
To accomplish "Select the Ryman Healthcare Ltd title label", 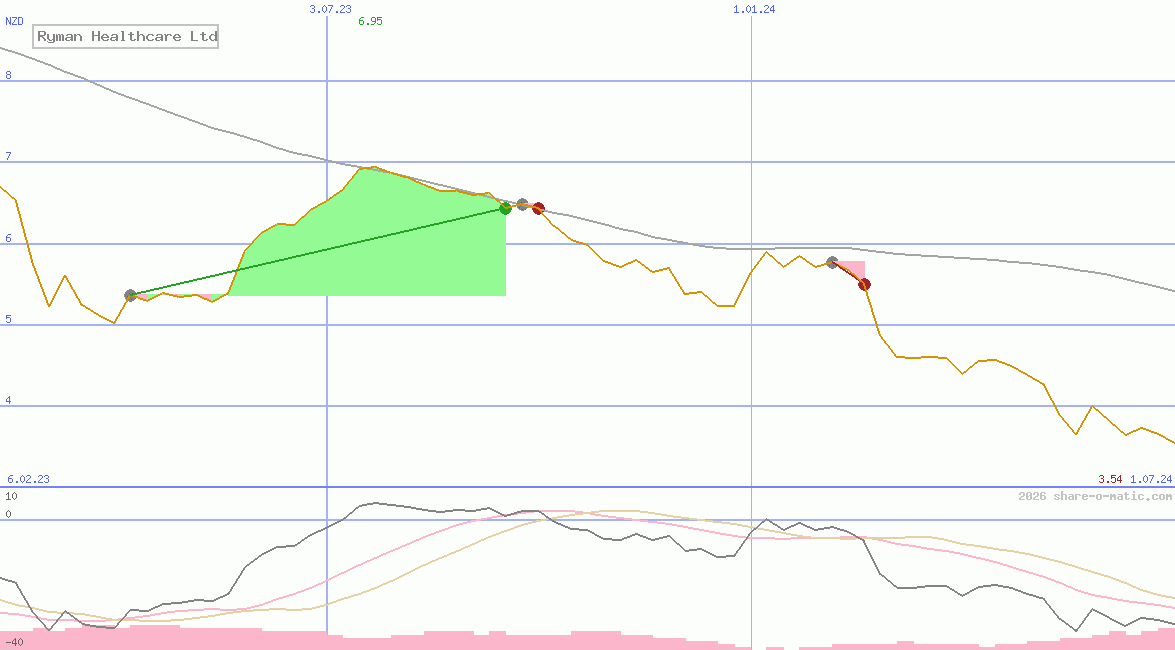I will pos(125,36).
